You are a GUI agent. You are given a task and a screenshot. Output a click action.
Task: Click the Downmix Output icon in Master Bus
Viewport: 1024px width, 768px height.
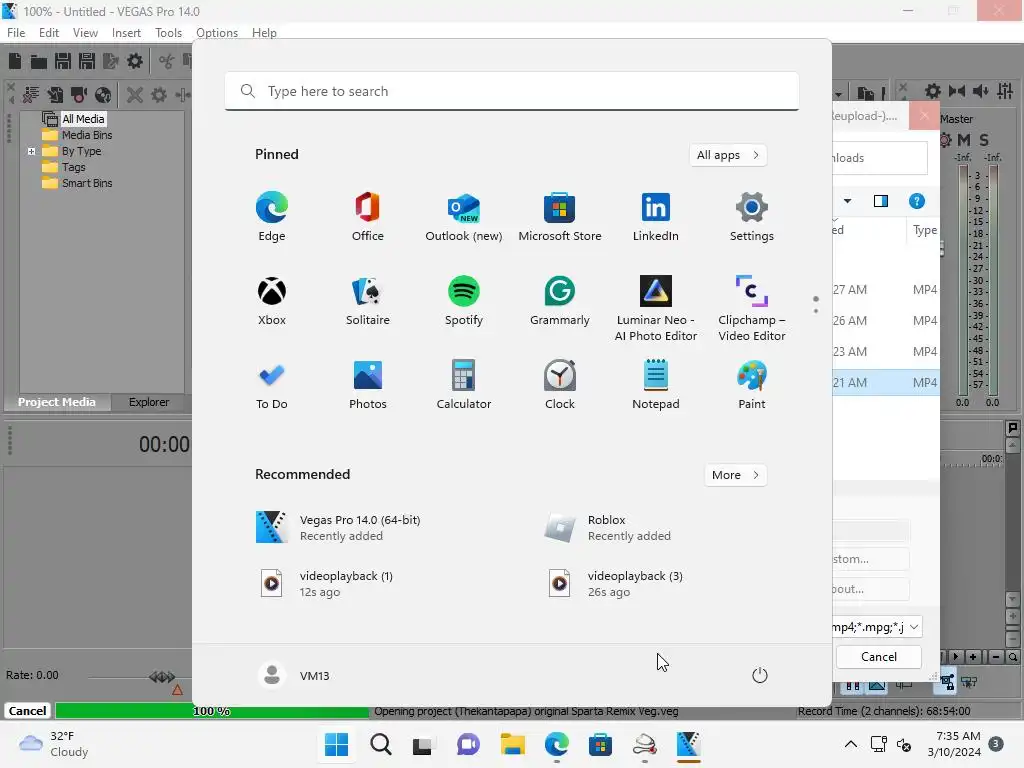(x=957, y=91)
